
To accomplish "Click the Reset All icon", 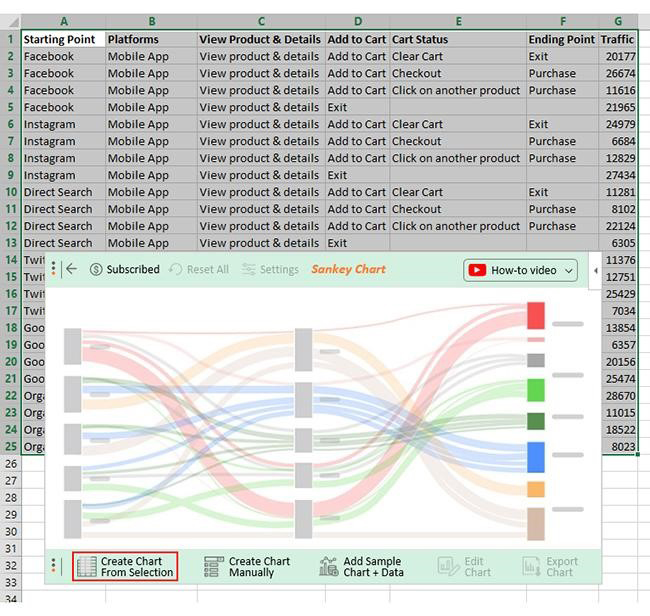I will click(175, 269).
